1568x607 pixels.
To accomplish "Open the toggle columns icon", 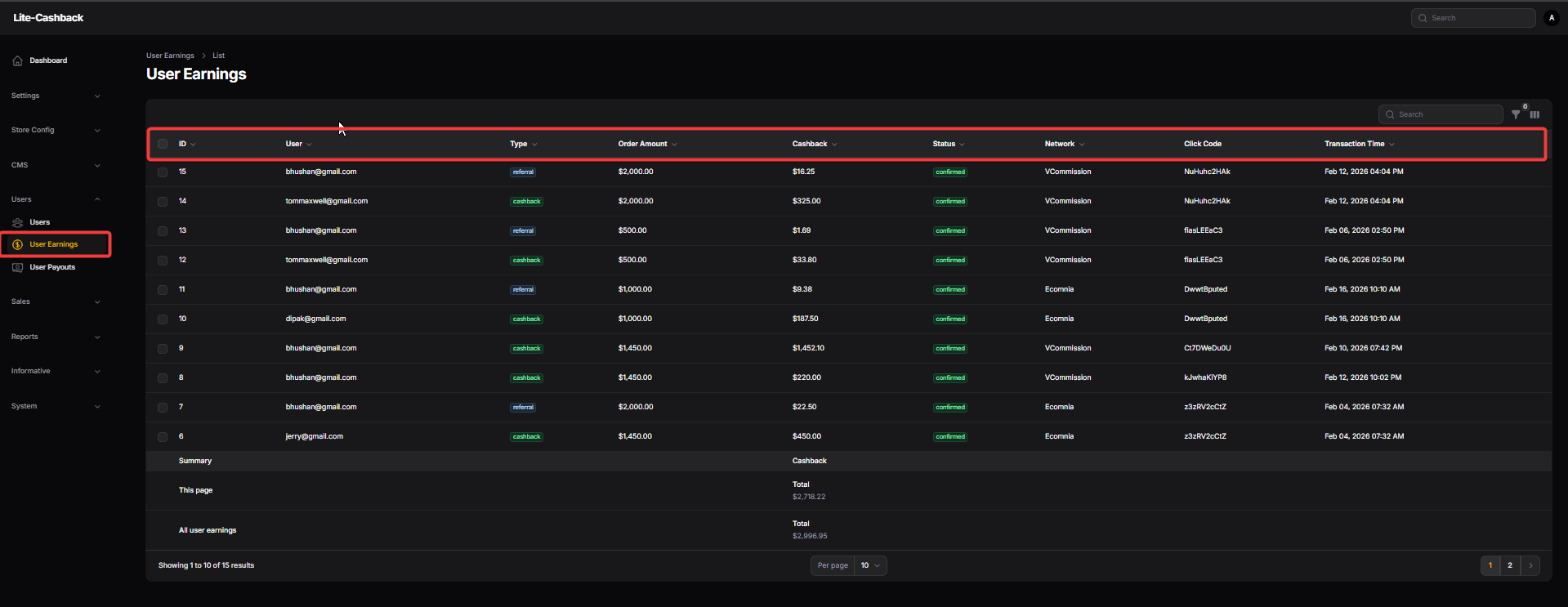I will click(x=1534, y=114).
